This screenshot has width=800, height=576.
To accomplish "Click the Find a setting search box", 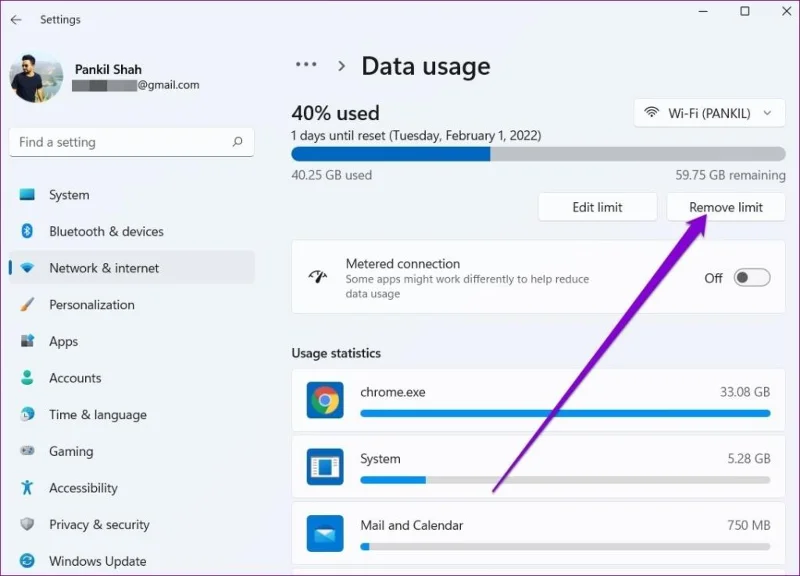I will [132, 142].
